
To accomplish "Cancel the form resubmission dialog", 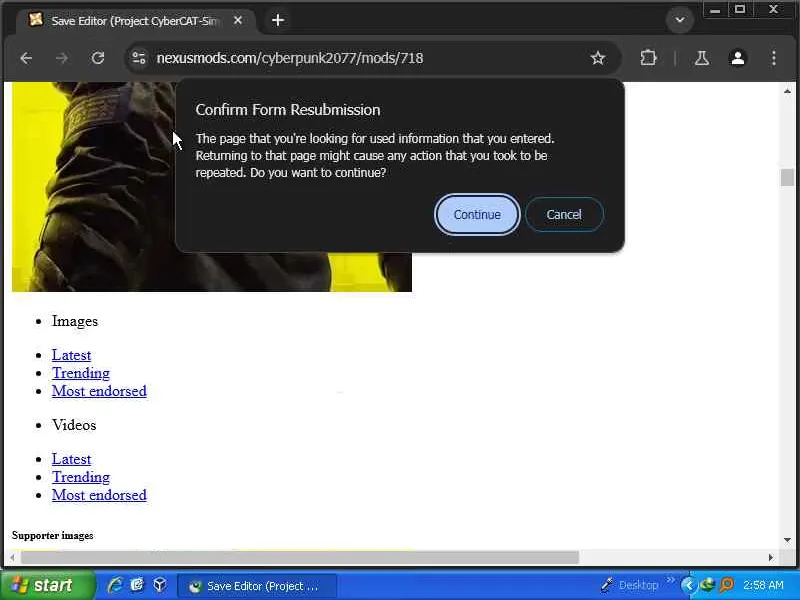I will point(564,214).
